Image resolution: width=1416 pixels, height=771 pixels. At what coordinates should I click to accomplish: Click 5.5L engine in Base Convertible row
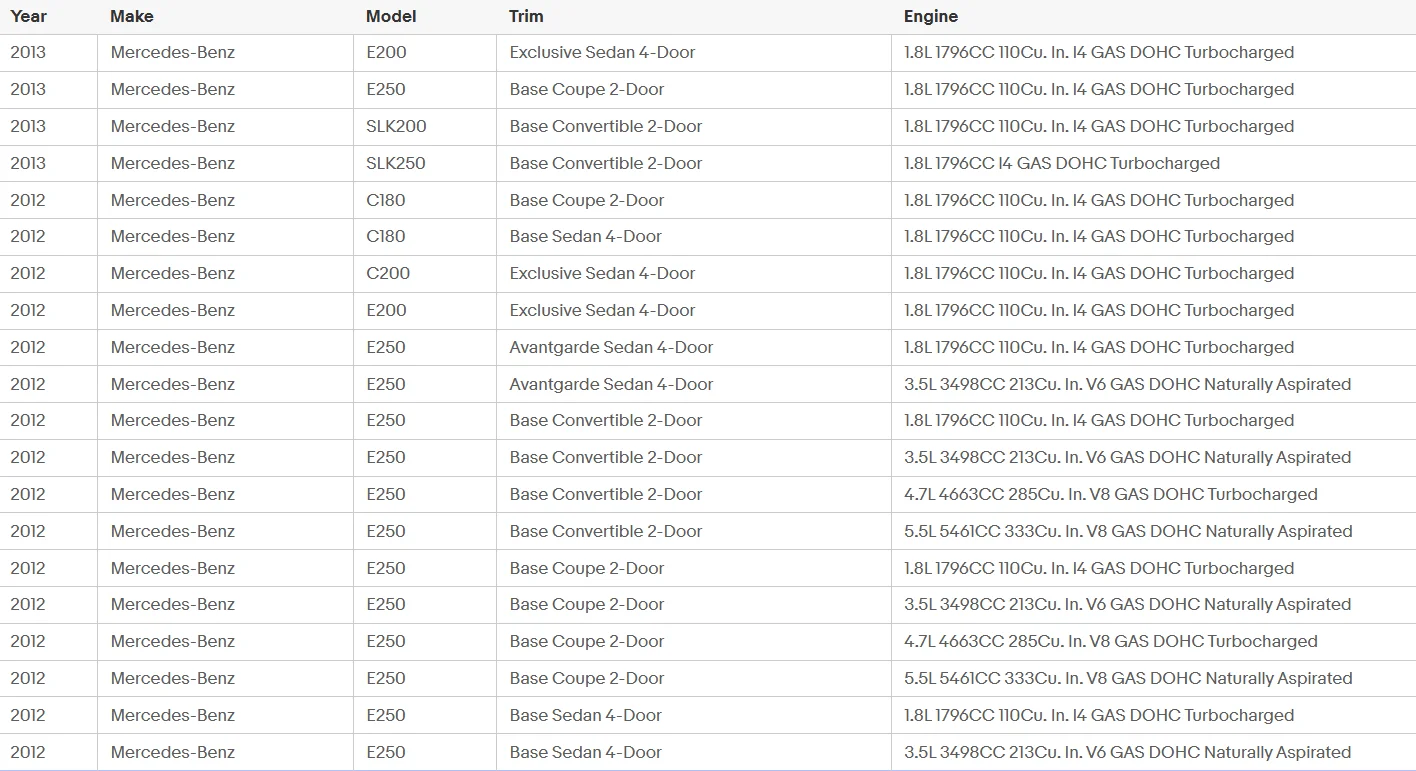[1128, 531]
